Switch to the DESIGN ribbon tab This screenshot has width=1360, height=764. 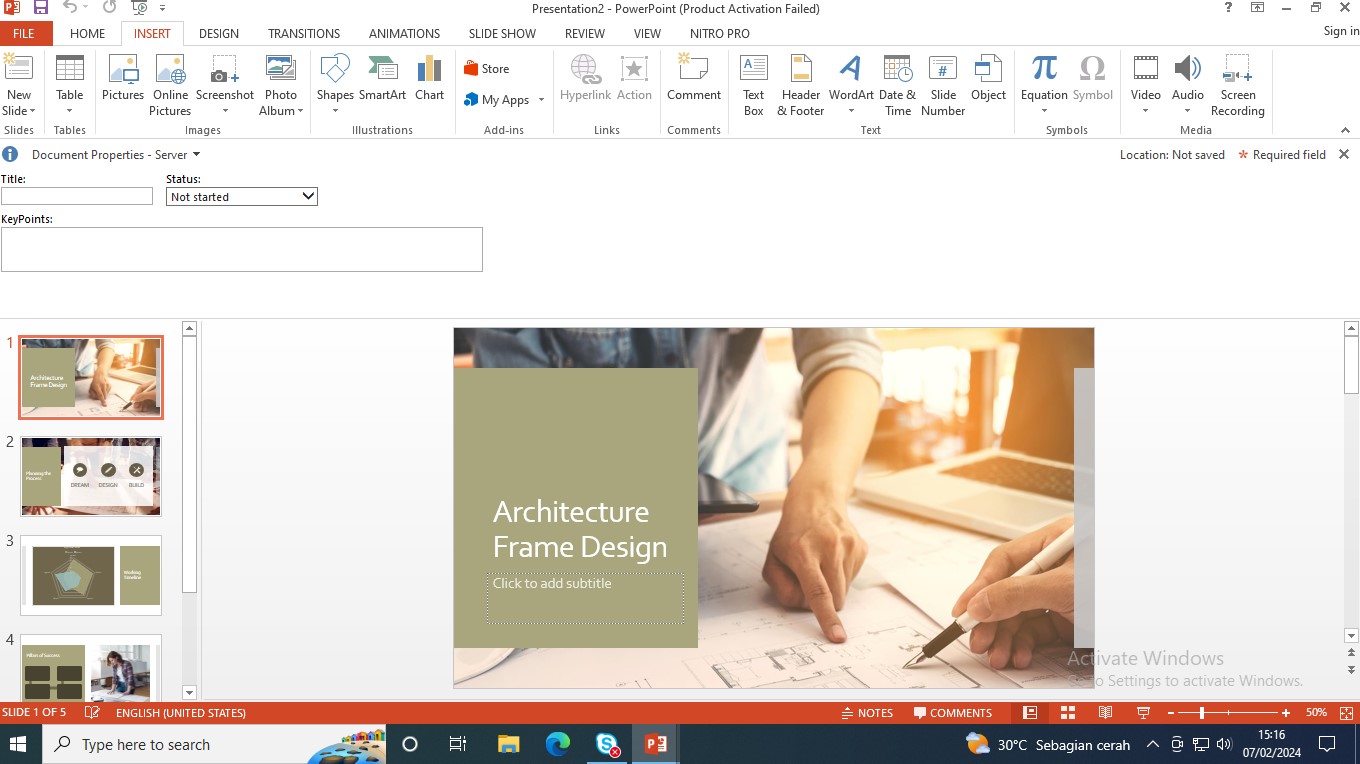pos(219,33)
